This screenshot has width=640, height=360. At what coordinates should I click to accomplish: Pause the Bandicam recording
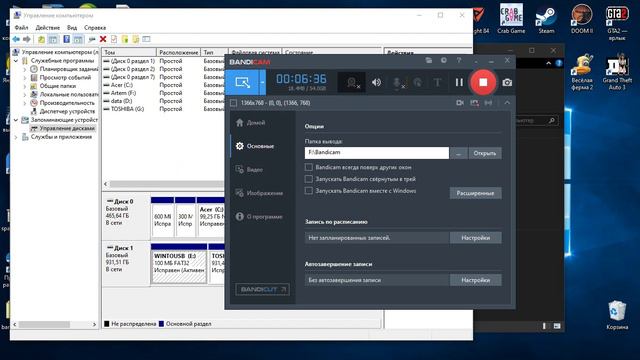[459, 82]
